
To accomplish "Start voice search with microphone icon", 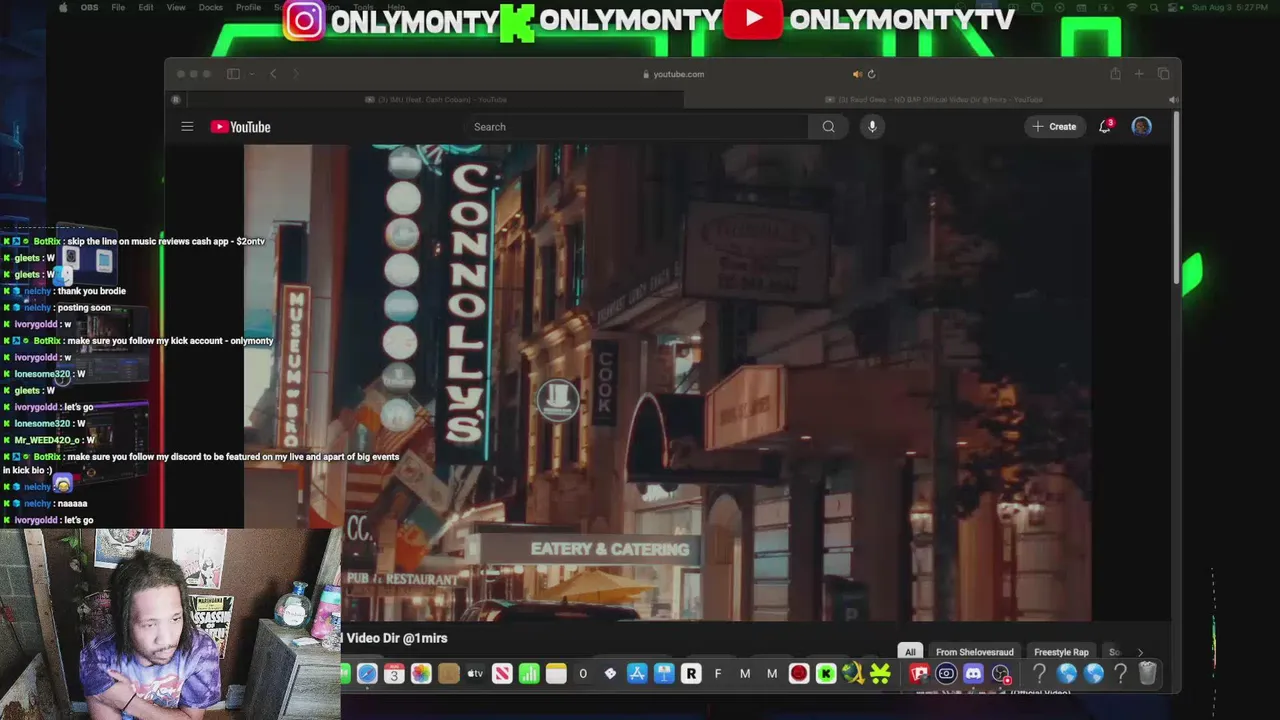I will click(872, 127).
